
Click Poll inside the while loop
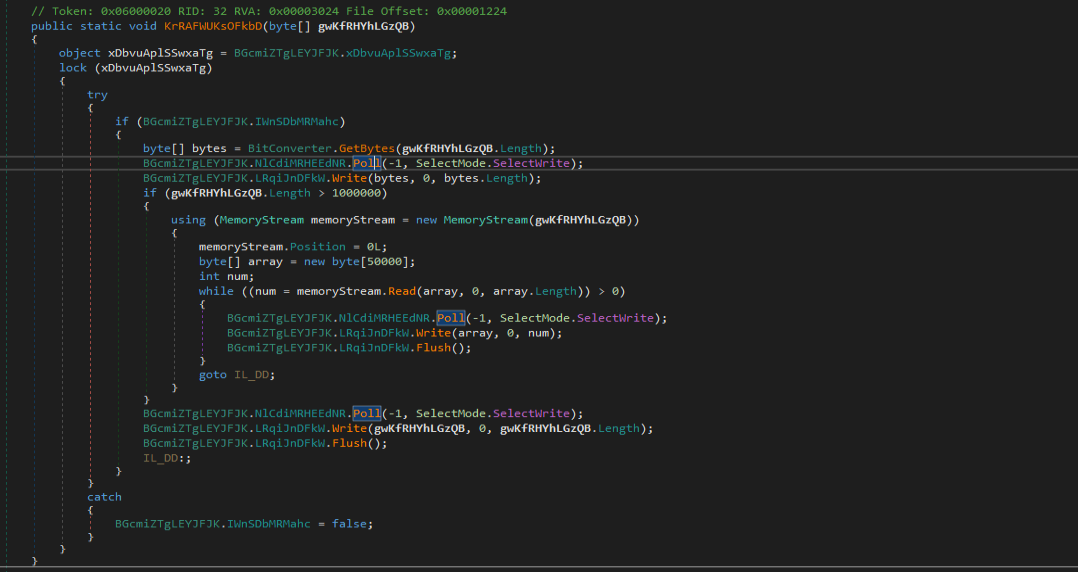[450, 318]
